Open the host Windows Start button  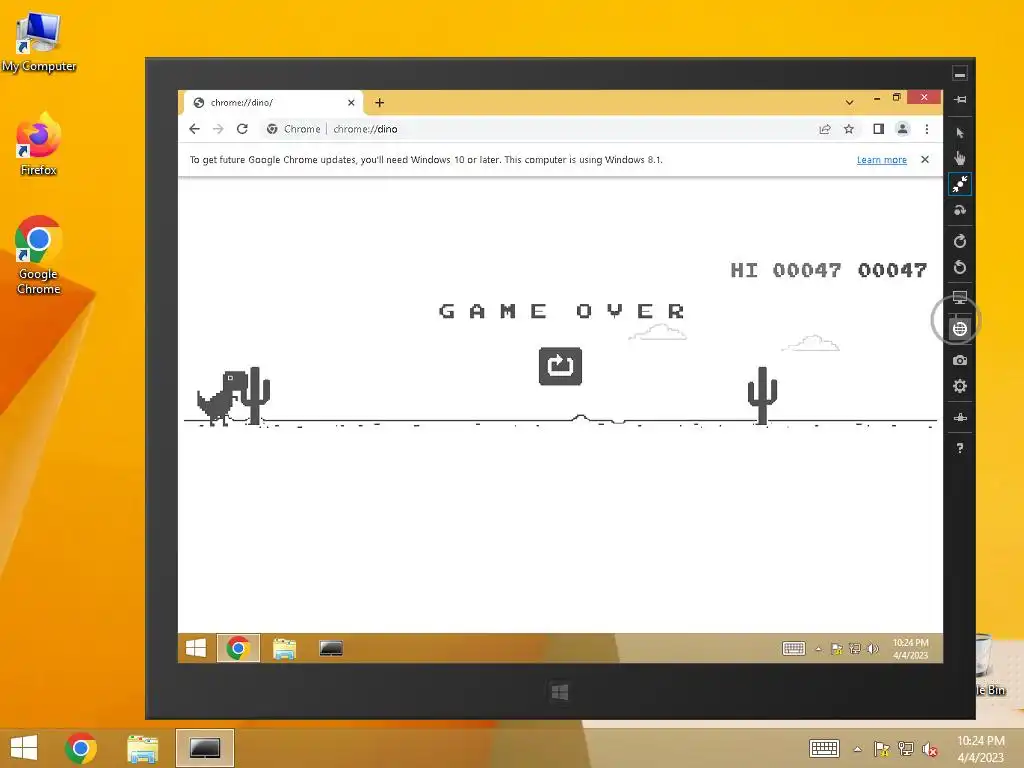[x=24, y=748]
